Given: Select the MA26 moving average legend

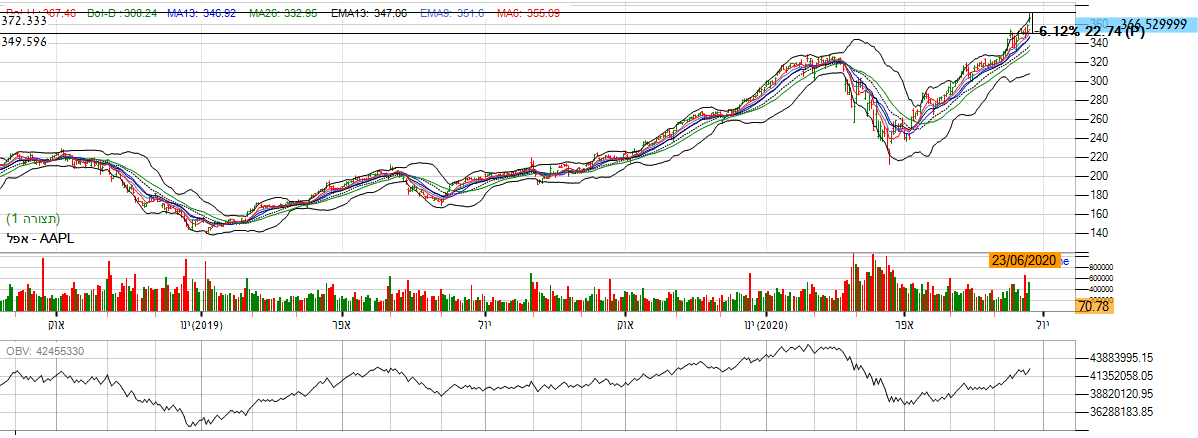Looking at the screenshot, I should [x=264, y=9].
